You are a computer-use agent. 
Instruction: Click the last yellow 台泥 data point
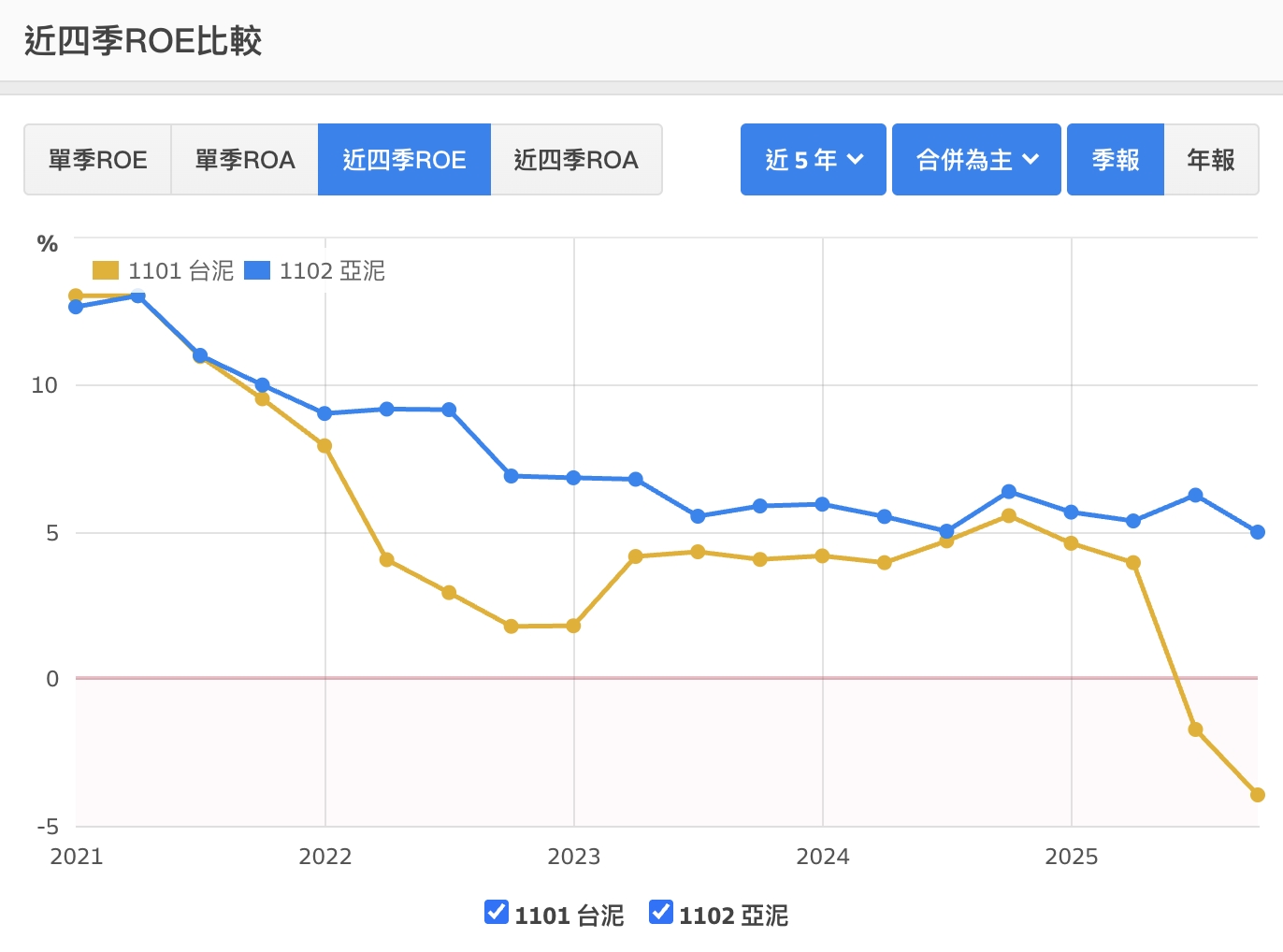coord(1257,795)
